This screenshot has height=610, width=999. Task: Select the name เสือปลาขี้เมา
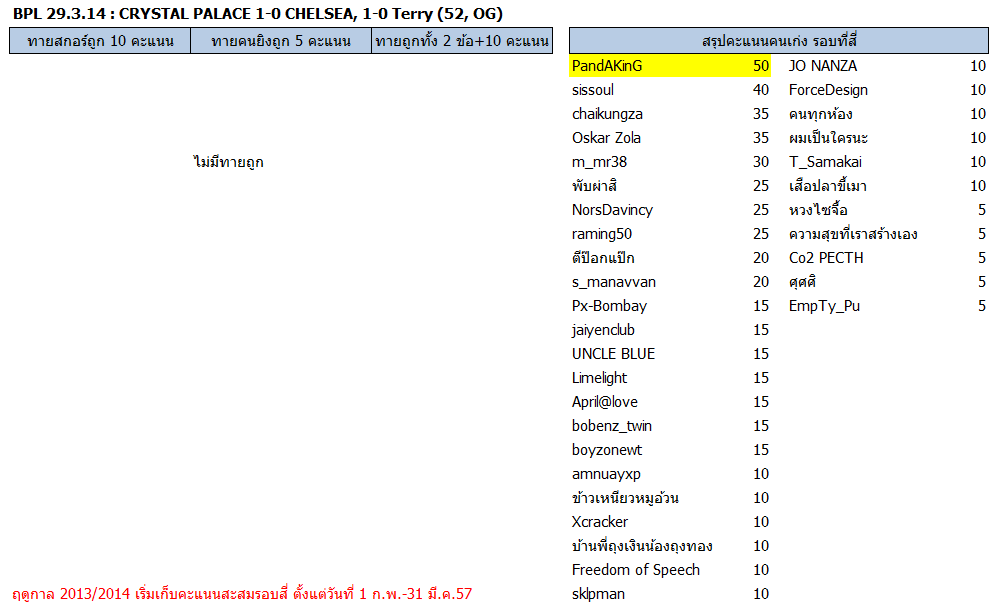(x=828, y=186)
